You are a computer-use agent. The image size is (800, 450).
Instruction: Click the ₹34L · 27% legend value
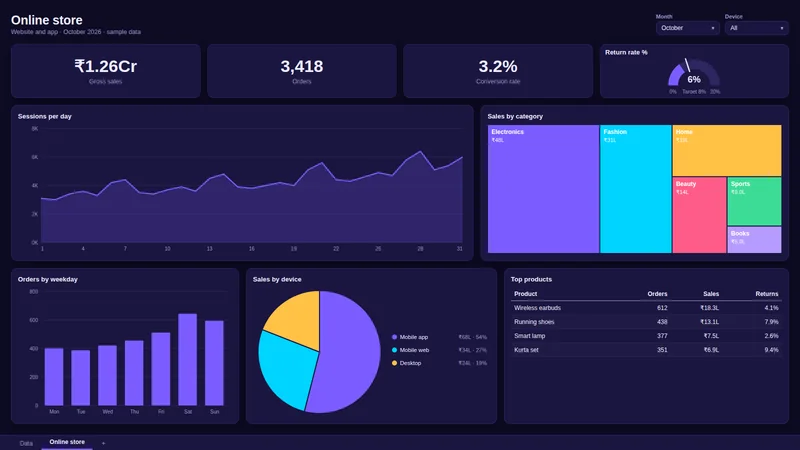[472, 350]
